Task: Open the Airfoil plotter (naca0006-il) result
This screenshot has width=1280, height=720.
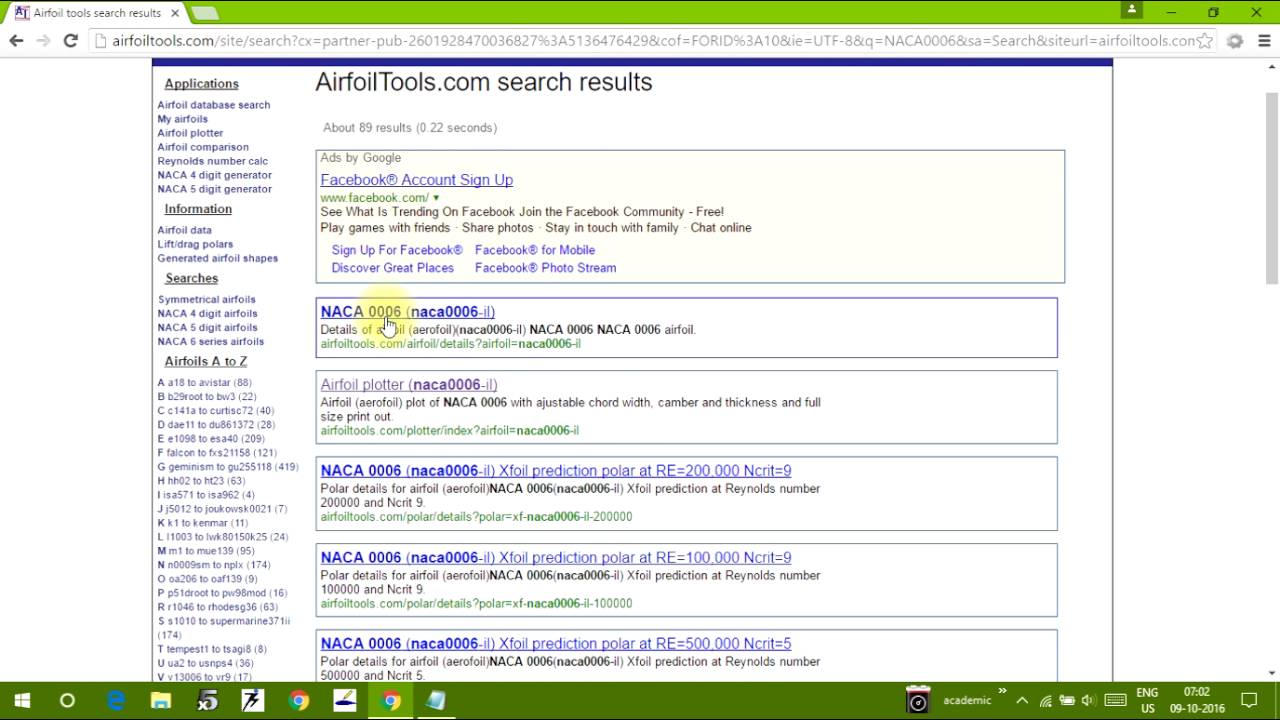Action: point(408,385)
